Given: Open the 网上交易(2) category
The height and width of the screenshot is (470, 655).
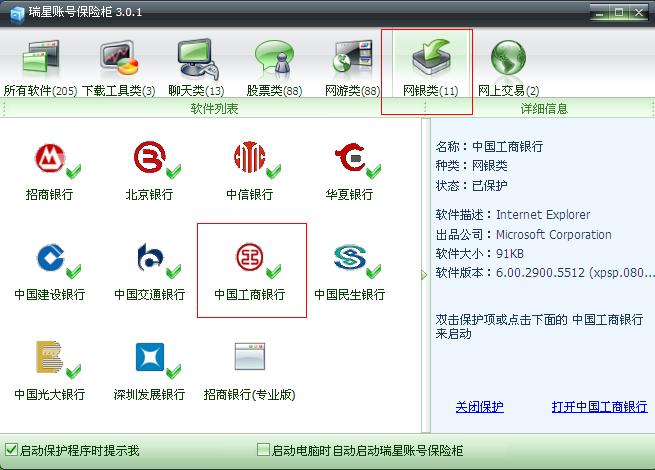Looking at the screenshot, I should tap(508, 69).
